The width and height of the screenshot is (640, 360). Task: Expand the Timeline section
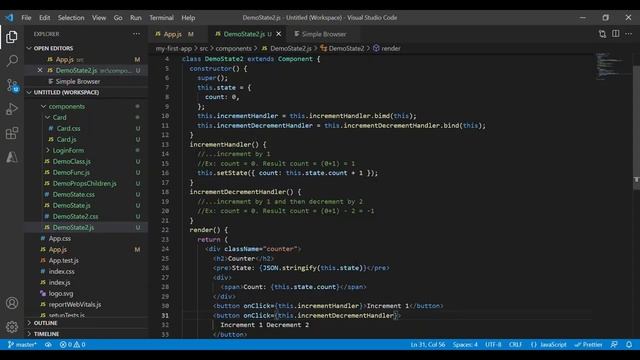point(46,334)
